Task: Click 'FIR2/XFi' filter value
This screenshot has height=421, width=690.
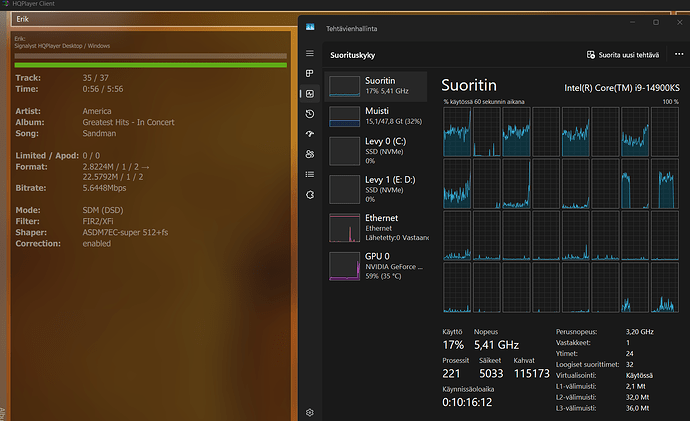Action: tap(98, 221)
